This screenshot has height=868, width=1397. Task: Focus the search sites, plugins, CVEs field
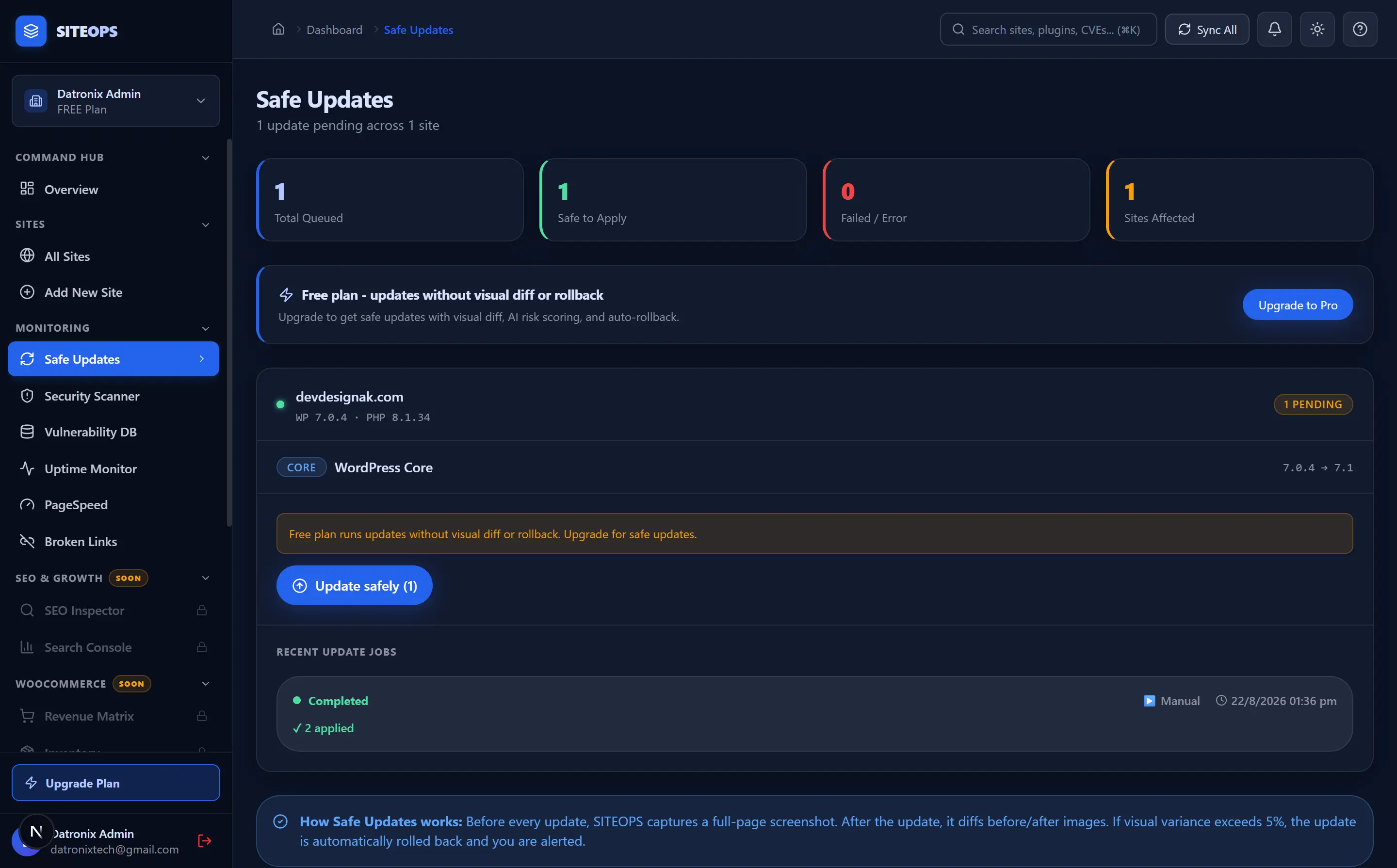point(1048,29)
